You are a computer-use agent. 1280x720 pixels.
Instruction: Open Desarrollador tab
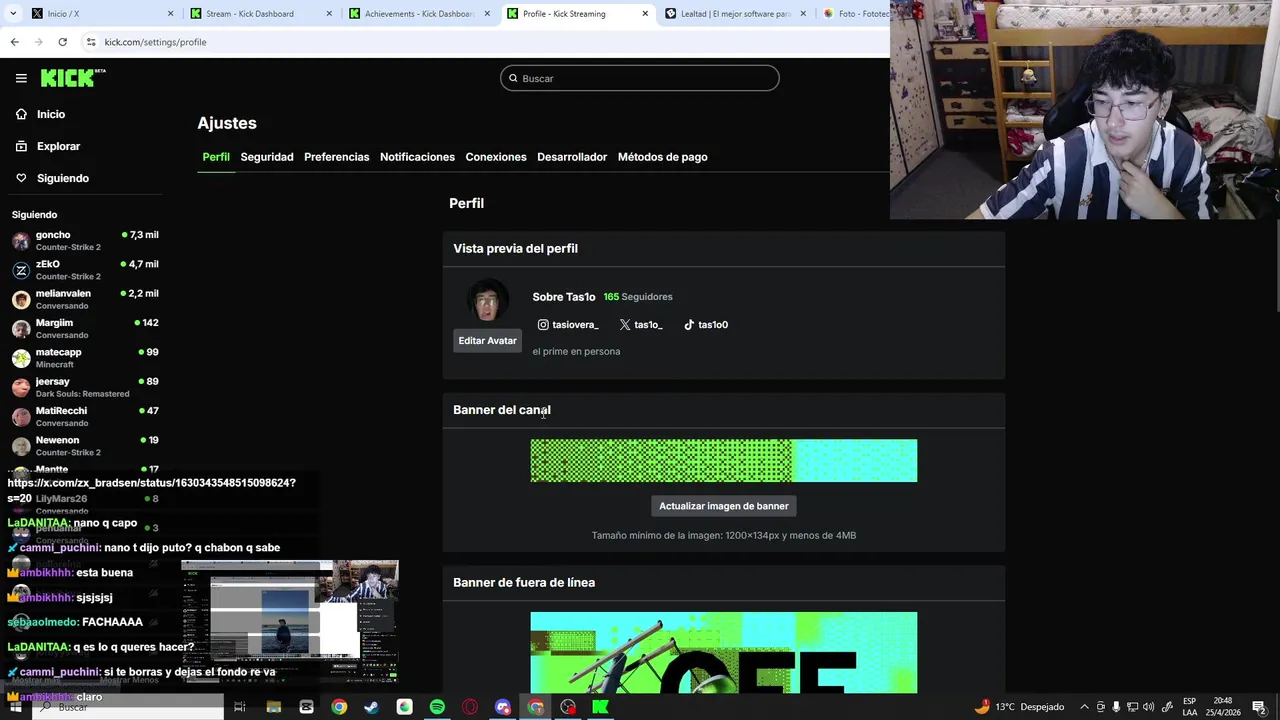tap(572, 157)
